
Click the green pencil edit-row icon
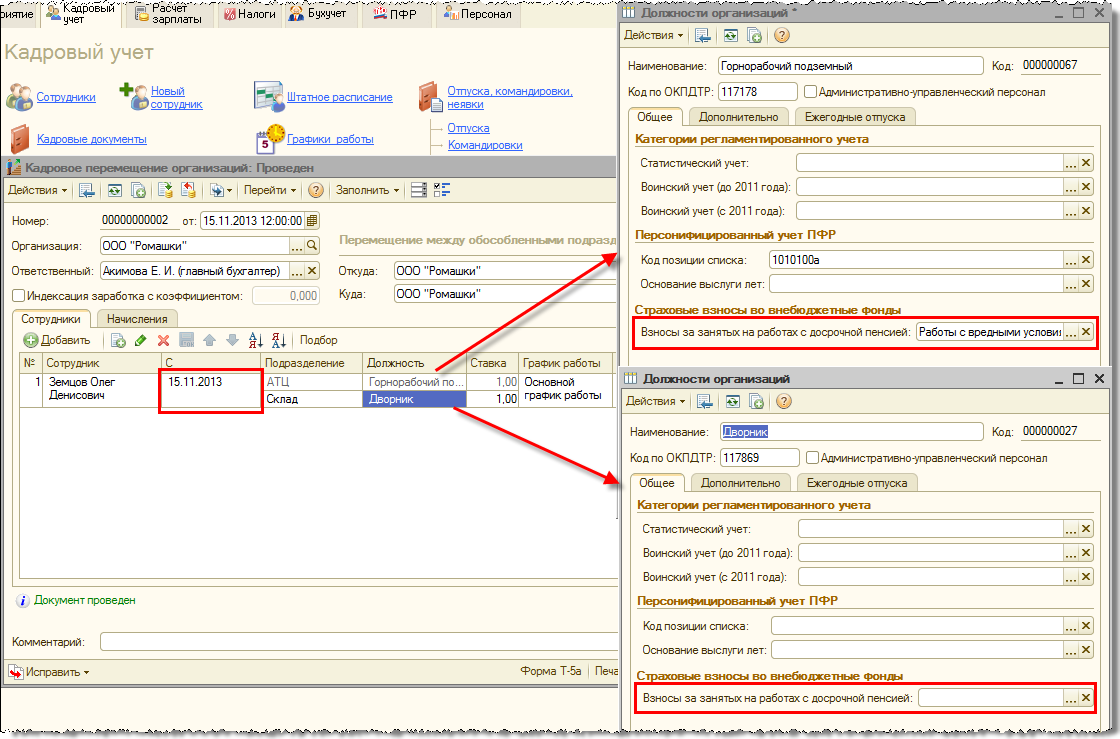(x=141, y=341)
